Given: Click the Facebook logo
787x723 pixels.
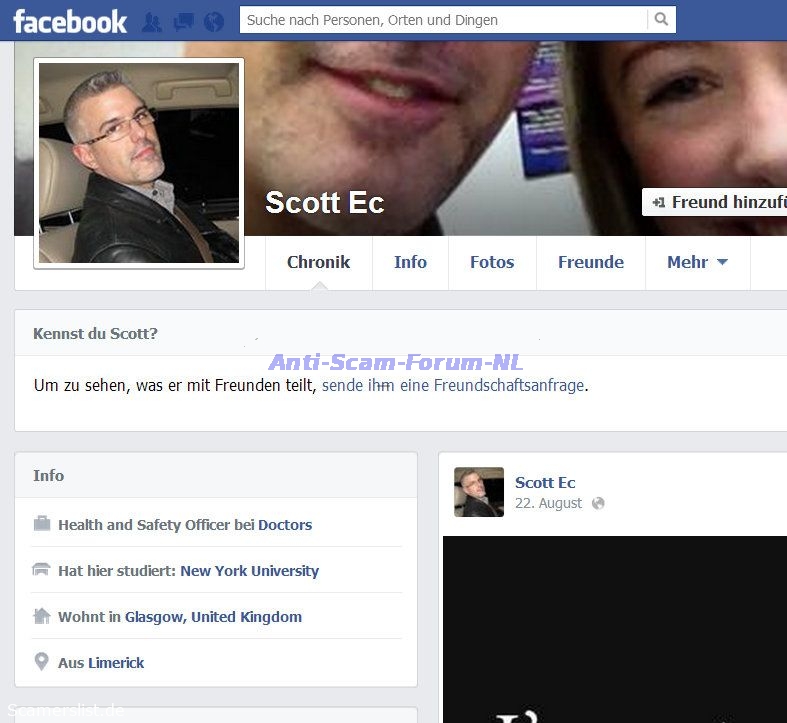Looking at the screenshot, I should click(70, 21).
